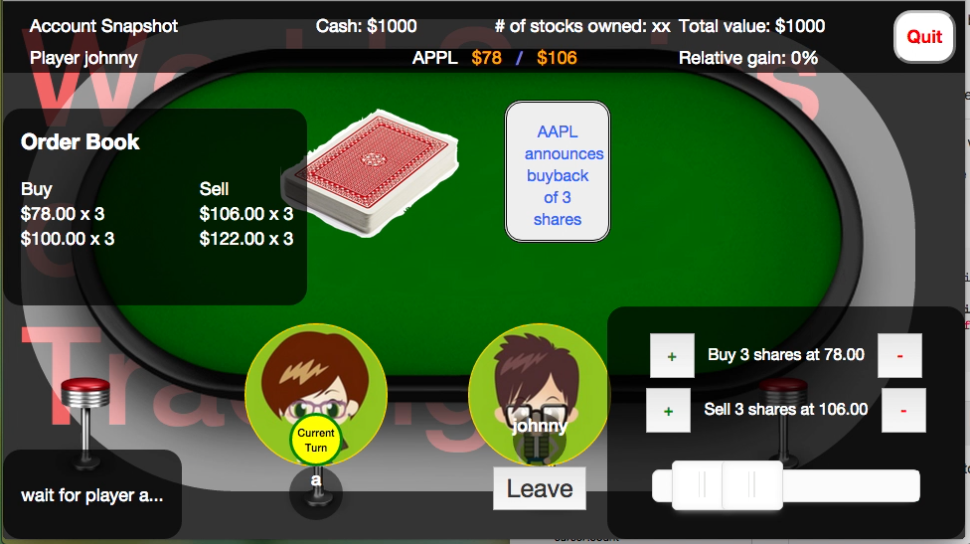Click the $78.00 x 3 buy entry
The image size is (970, 544).
pyautogui.click(x=62, y=214)
